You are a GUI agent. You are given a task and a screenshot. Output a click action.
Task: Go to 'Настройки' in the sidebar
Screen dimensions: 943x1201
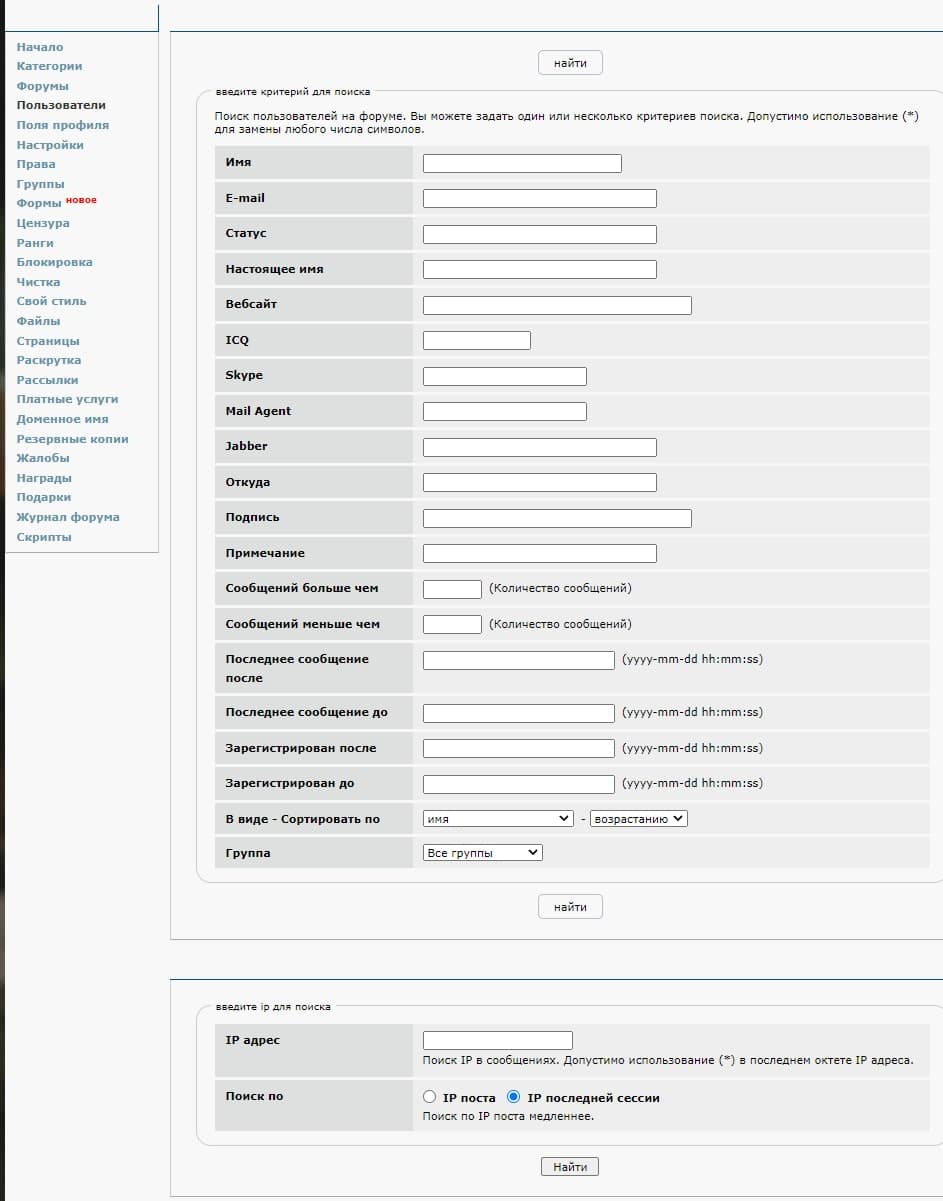pos(50,145)
